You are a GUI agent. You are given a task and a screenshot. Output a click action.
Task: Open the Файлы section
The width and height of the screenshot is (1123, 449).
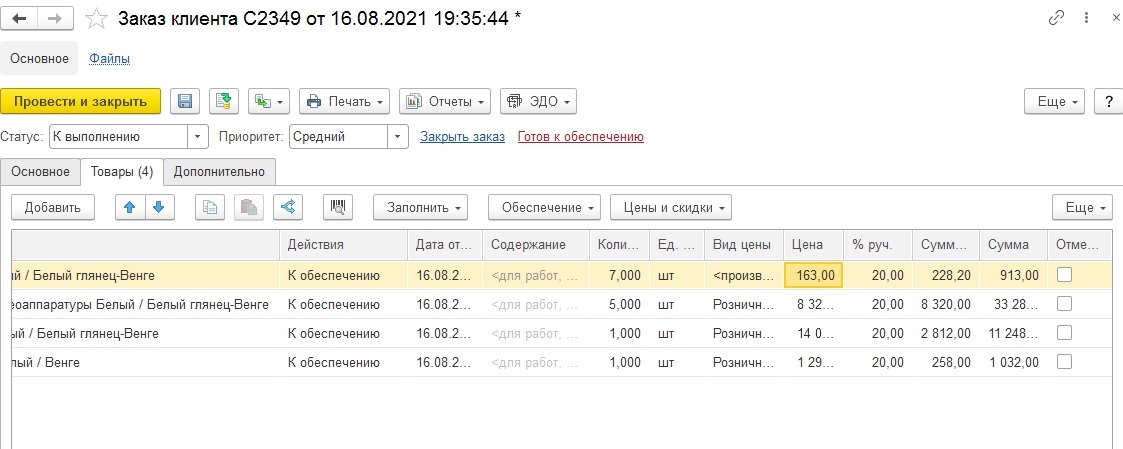pos(110,59)
